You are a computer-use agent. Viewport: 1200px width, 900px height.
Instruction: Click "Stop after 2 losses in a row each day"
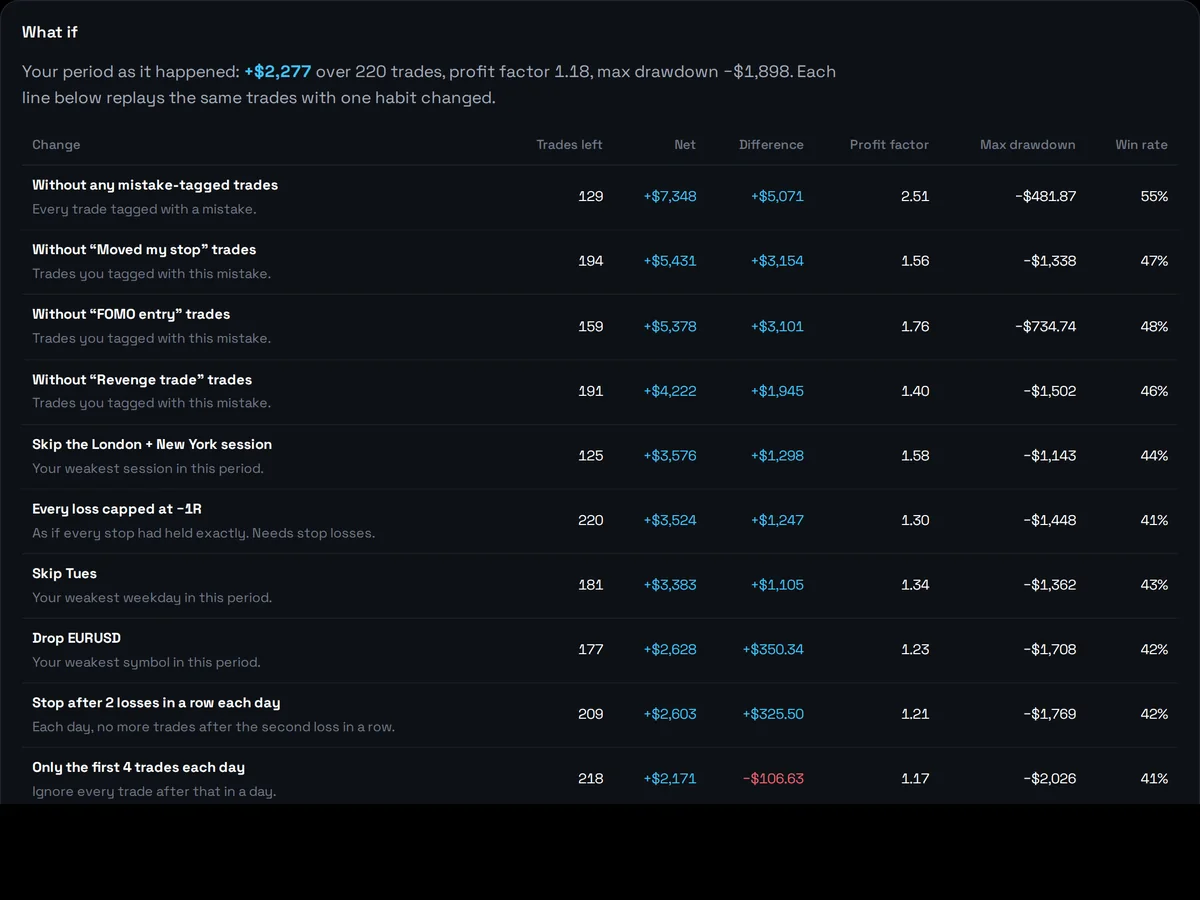[156, 703]
